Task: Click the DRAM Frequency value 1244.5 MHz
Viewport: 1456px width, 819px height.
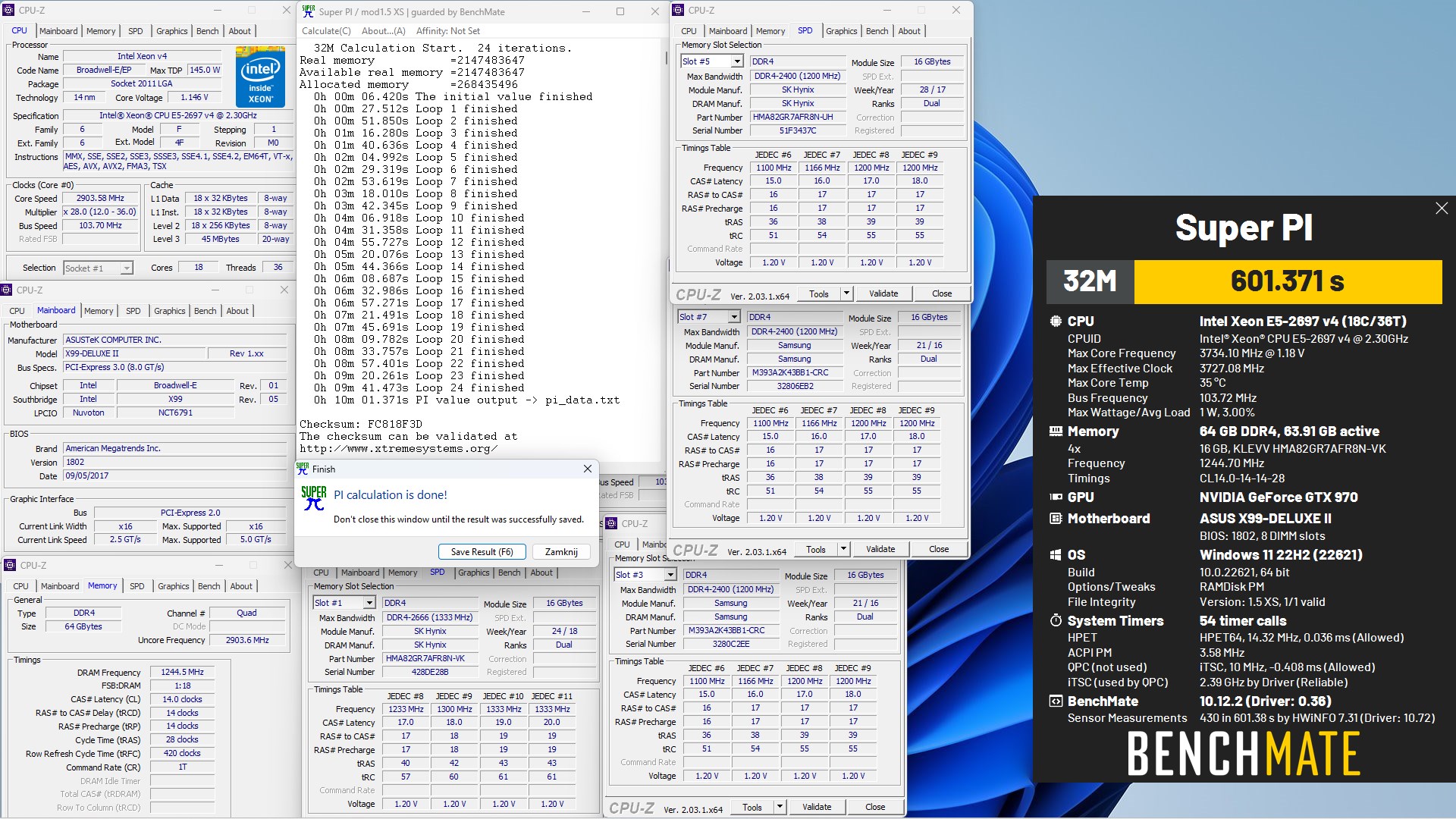Action: [183, 672]
